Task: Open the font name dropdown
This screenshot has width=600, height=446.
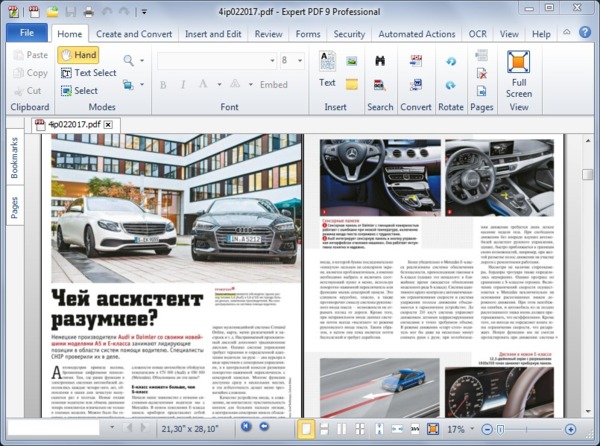Action: [x=272, y=60]
